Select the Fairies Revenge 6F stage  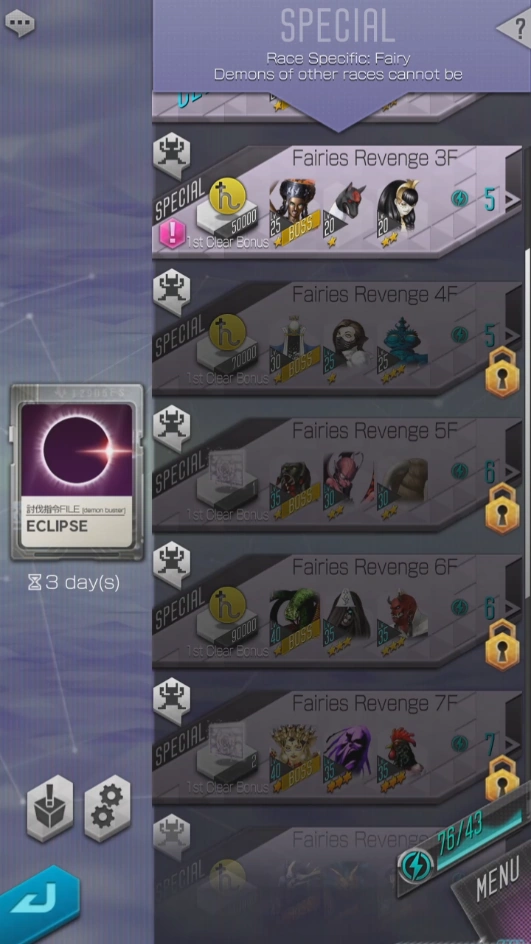point(337,610)
